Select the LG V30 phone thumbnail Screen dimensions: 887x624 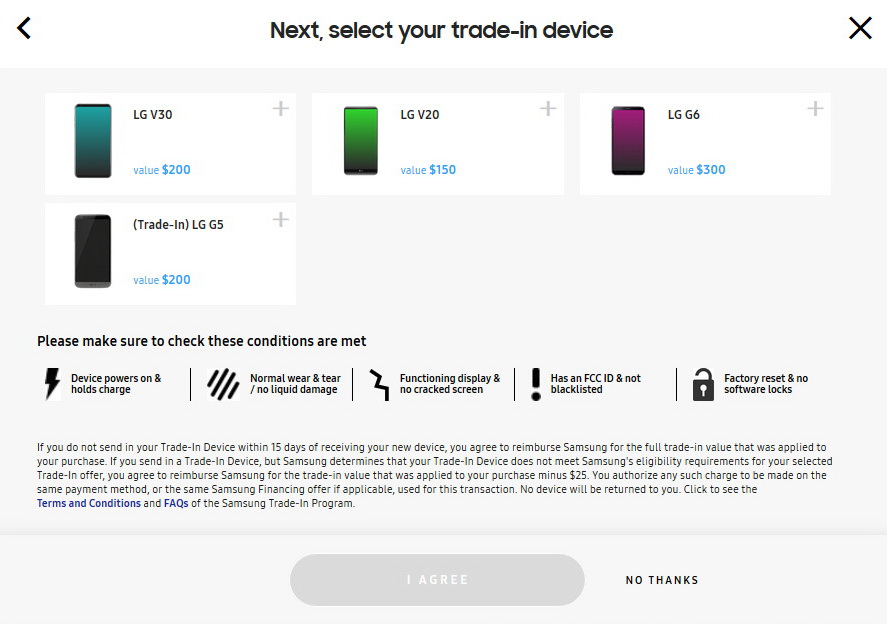coord(93,142)
